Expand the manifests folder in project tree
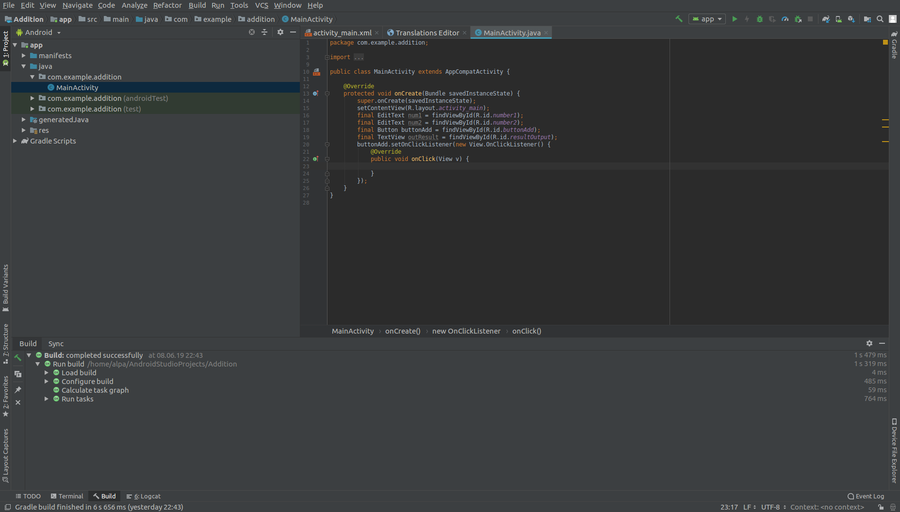The height and width of the screenshot is (512, 900). [24, 56]
